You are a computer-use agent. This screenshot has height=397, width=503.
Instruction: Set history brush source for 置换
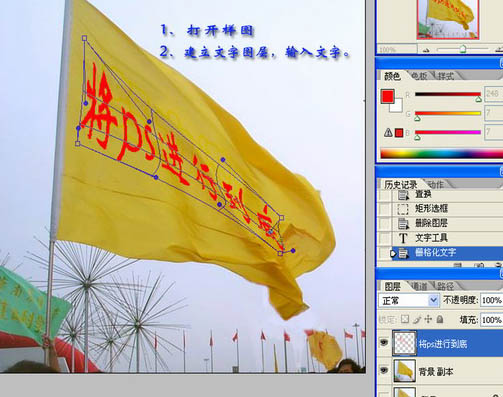385,194
